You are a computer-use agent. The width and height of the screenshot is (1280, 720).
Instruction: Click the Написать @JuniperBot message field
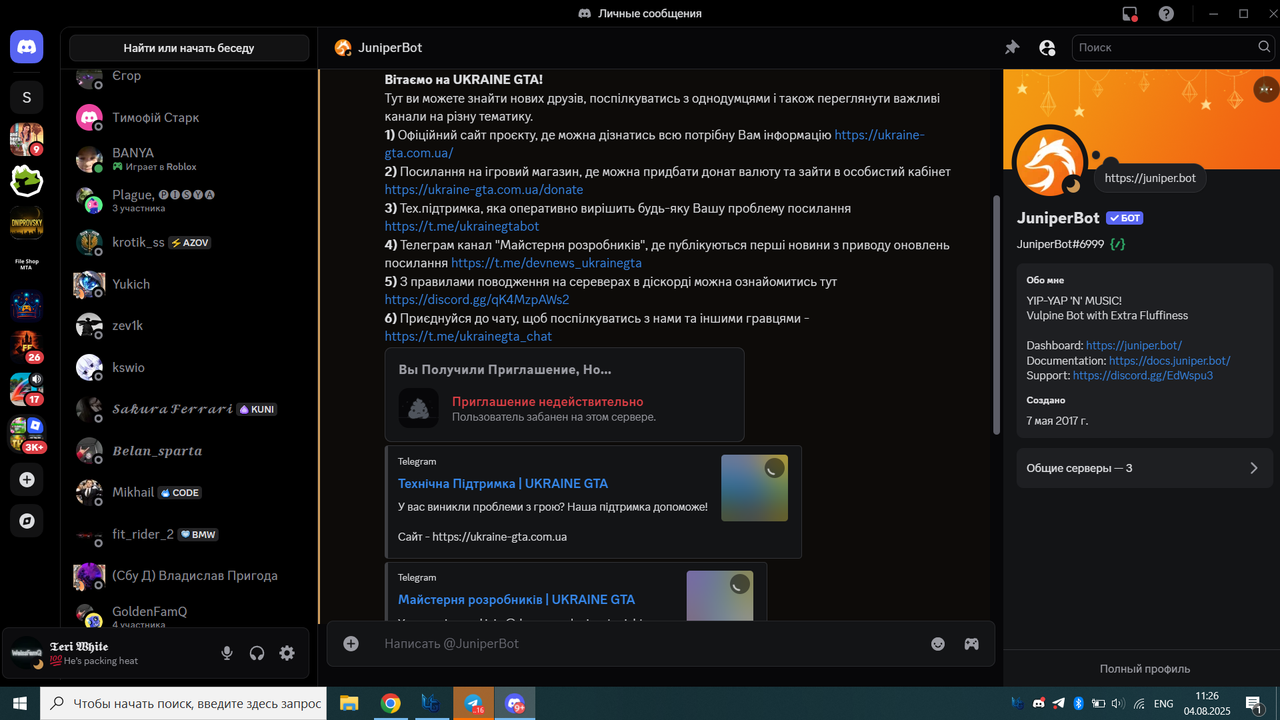point(650,644)
